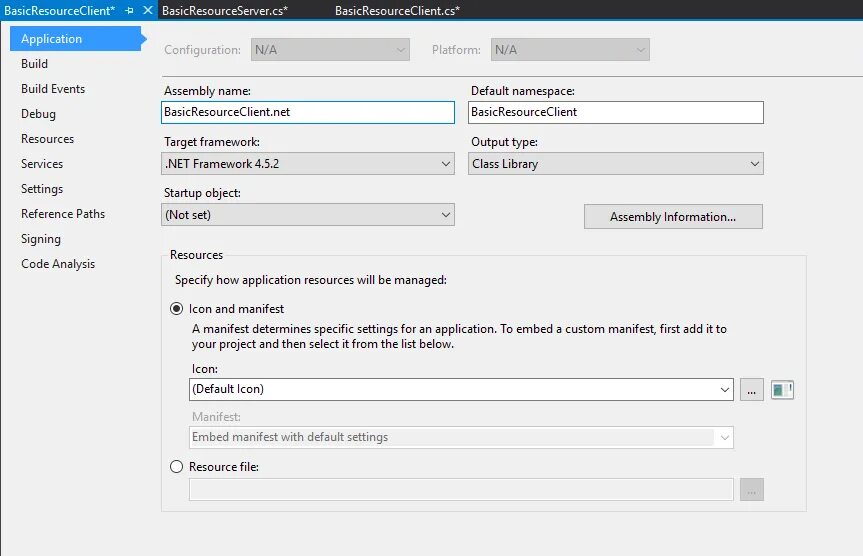
Task: Click the 'Assembly name:' label
Action: tap(207, 91)
